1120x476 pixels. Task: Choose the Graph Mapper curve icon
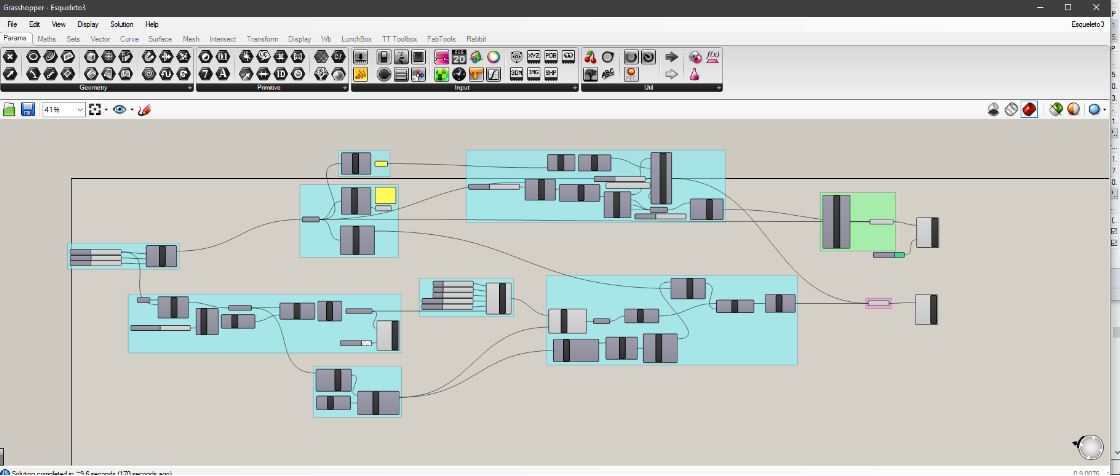494,74
